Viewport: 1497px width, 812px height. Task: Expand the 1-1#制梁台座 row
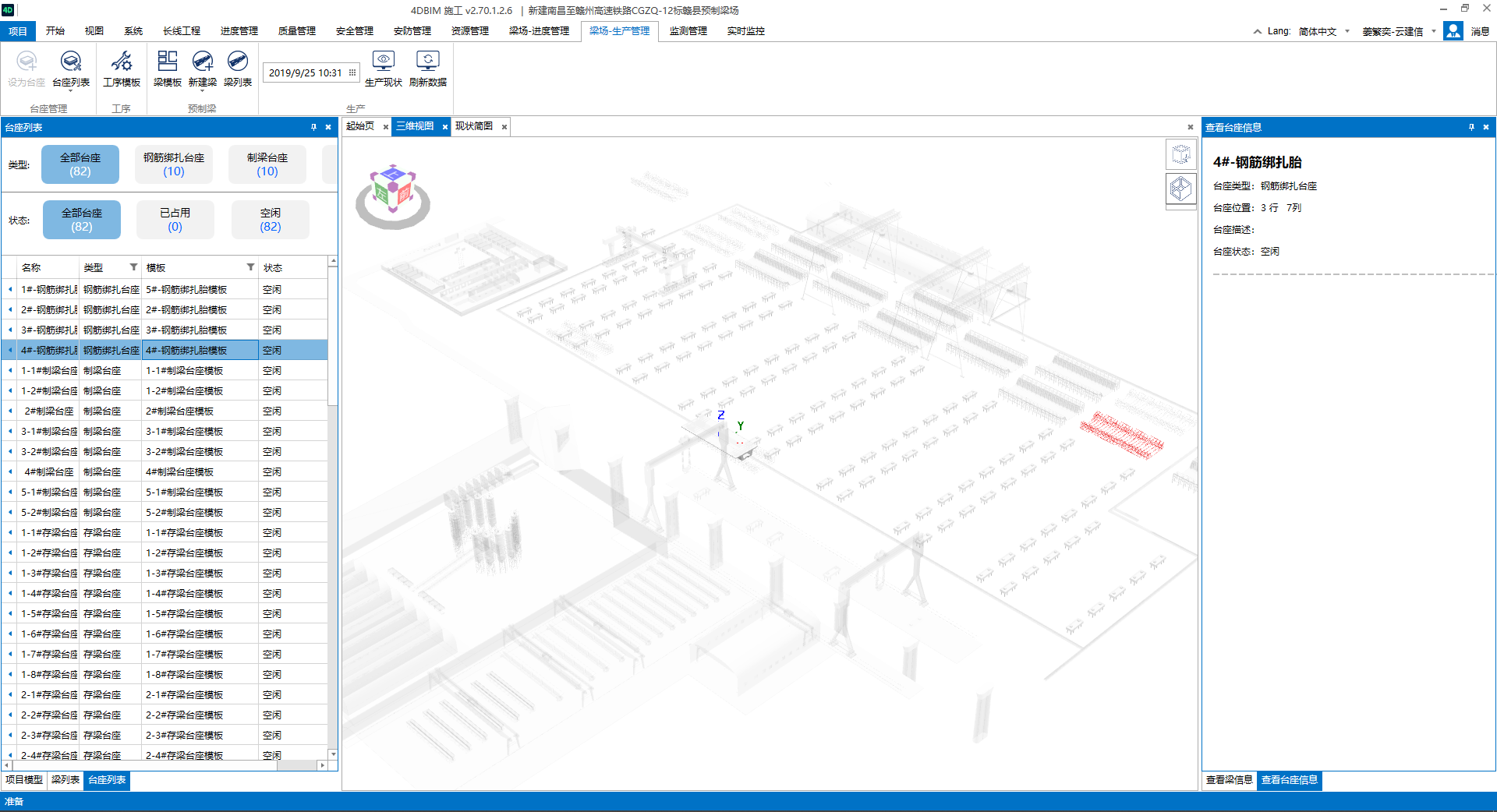(x=10, y=371)
